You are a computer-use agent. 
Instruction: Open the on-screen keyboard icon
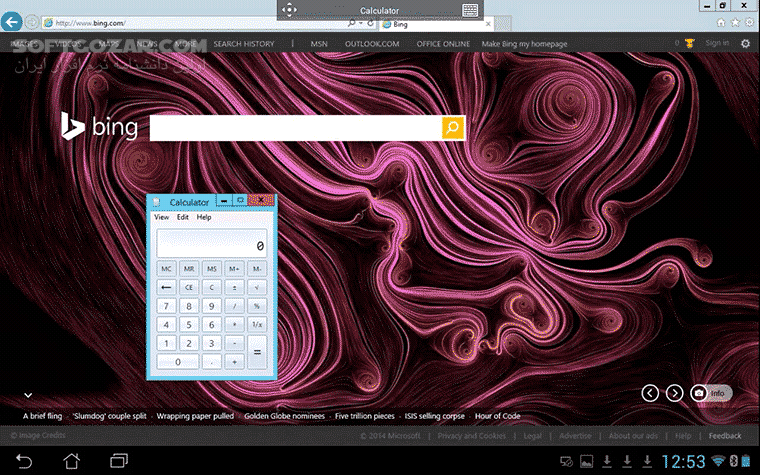[470, 10]
